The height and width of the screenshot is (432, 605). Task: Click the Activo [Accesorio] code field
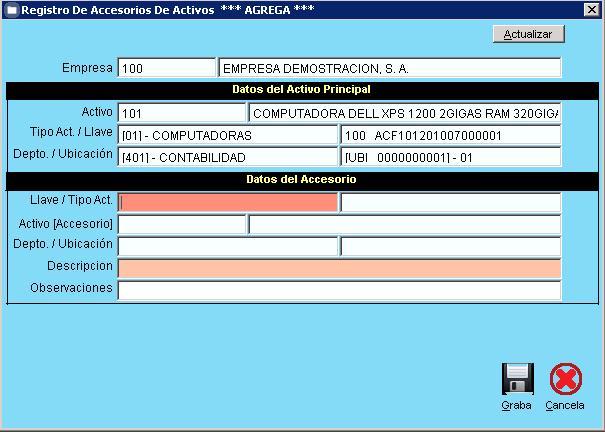point(181,224)
